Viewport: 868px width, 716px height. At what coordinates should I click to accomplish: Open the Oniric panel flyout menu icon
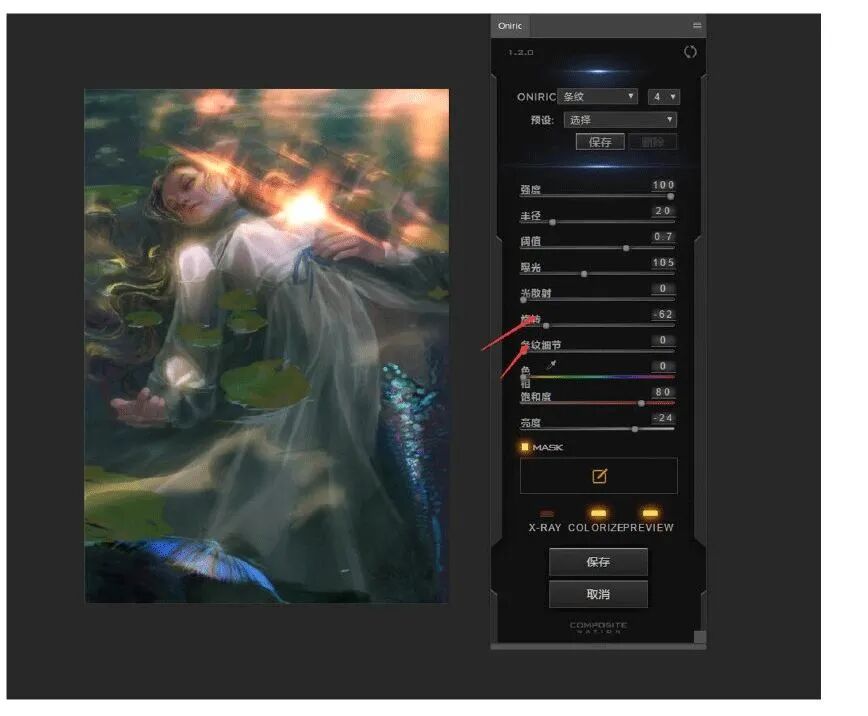(697, 25)
